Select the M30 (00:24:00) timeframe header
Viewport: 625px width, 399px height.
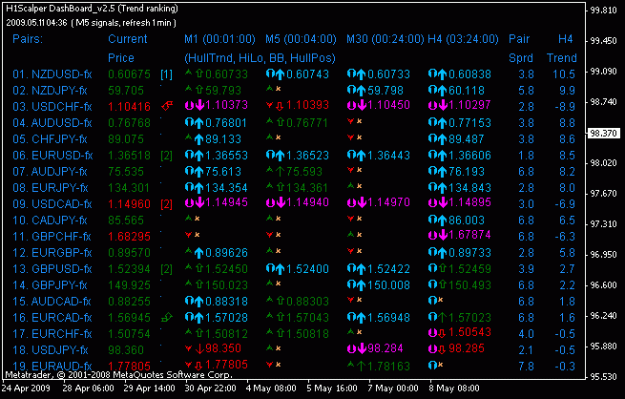385,39
